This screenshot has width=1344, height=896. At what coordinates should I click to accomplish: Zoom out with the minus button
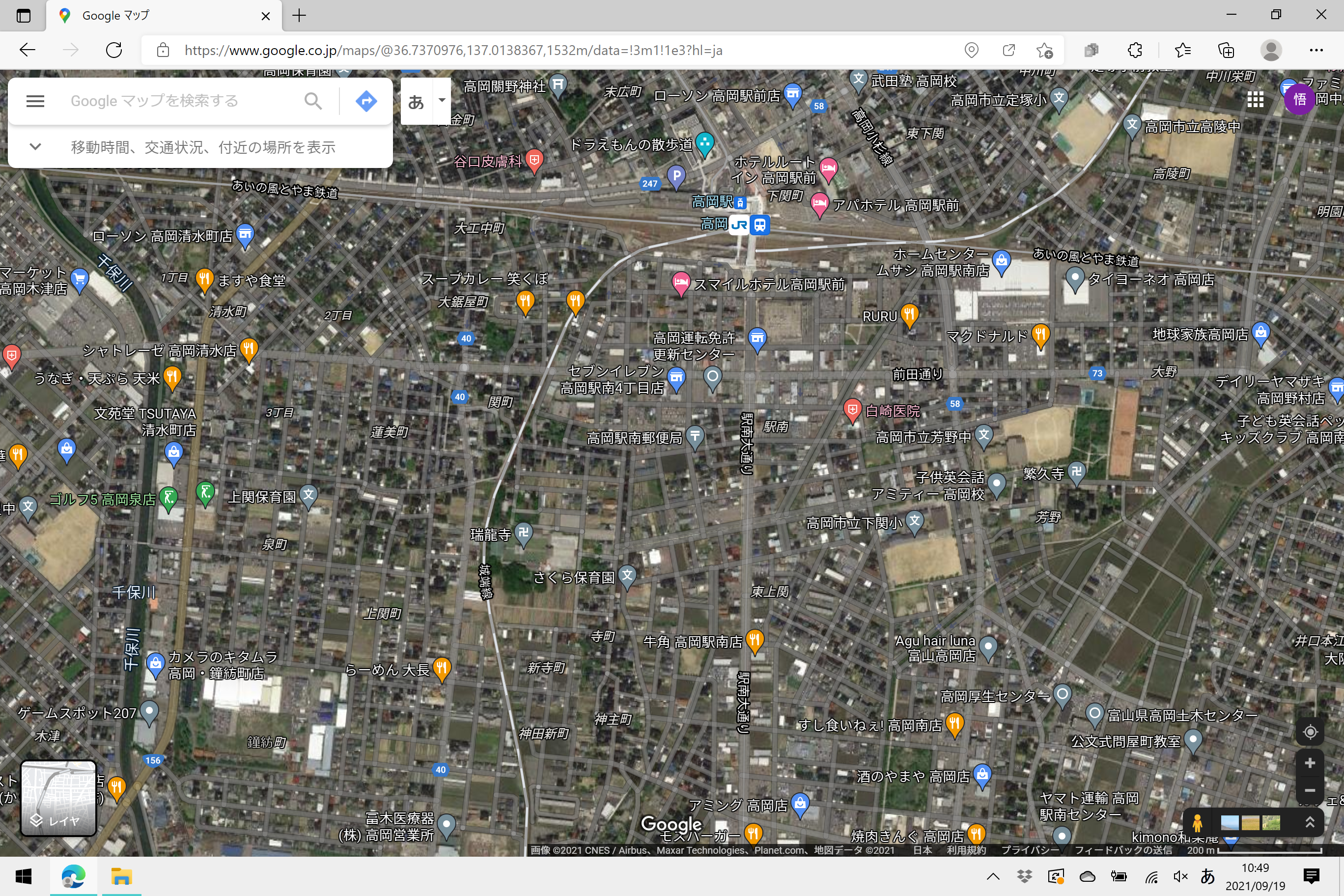coord(1310,790)
